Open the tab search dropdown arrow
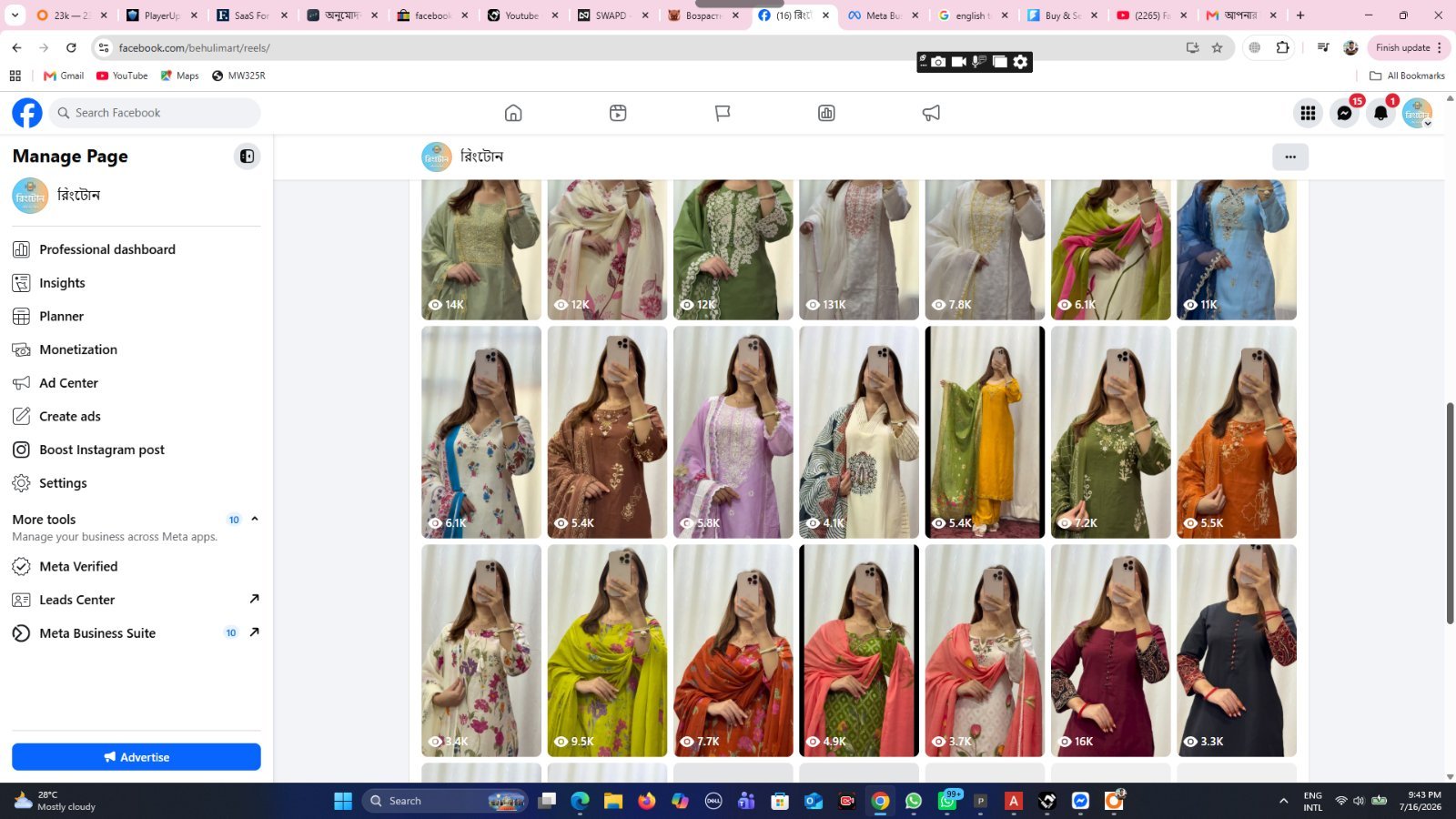 [15, 15]
